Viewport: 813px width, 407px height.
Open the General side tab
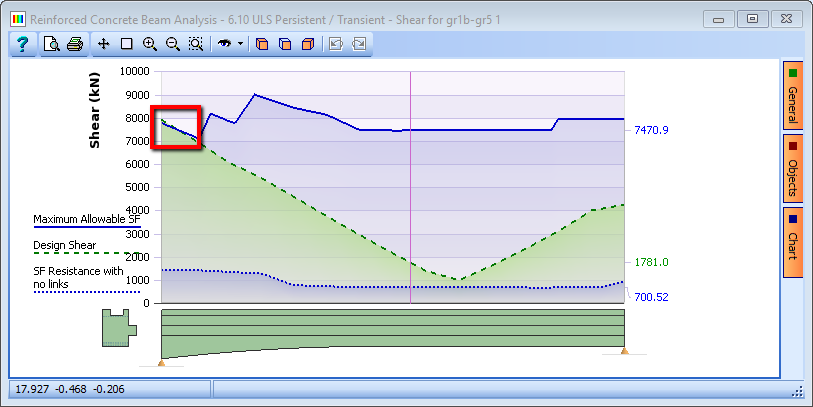792,96
